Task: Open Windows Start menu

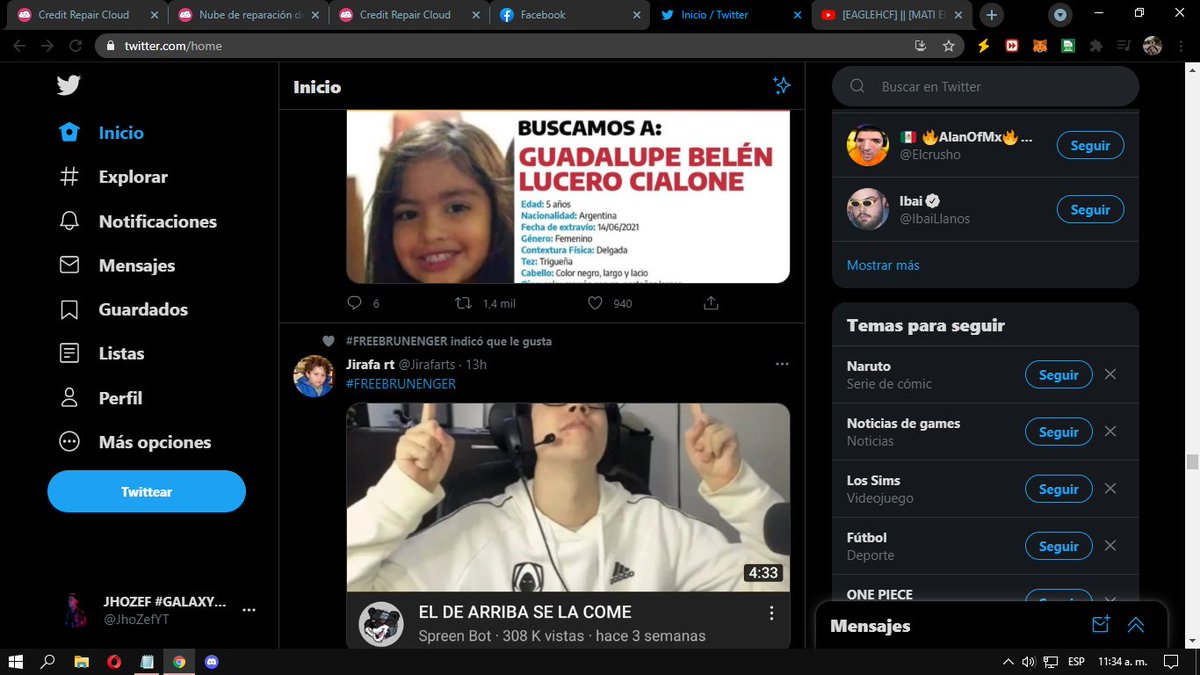Action: tap(16, 662)
